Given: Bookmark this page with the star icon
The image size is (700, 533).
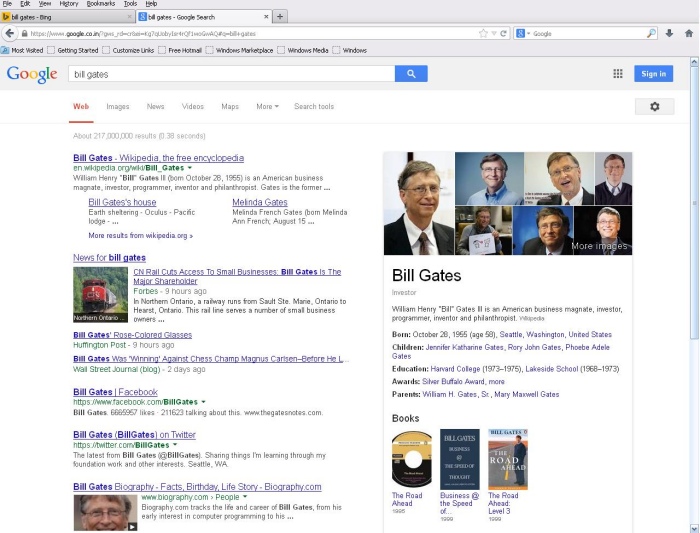Looking at the screenshot, I should pyautogui.click(x=483, y=33).
